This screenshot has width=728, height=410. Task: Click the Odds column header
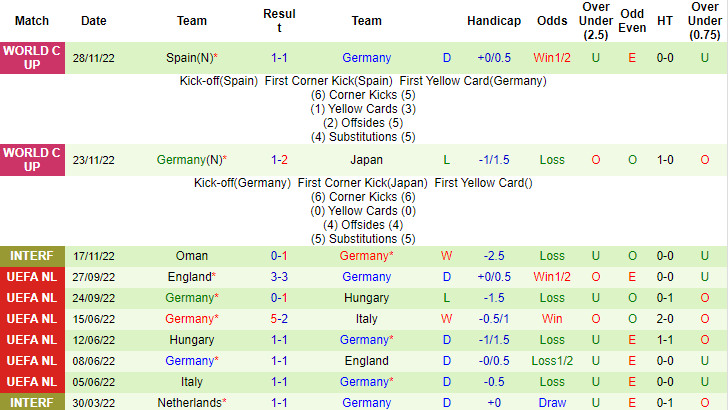point(552,20)
